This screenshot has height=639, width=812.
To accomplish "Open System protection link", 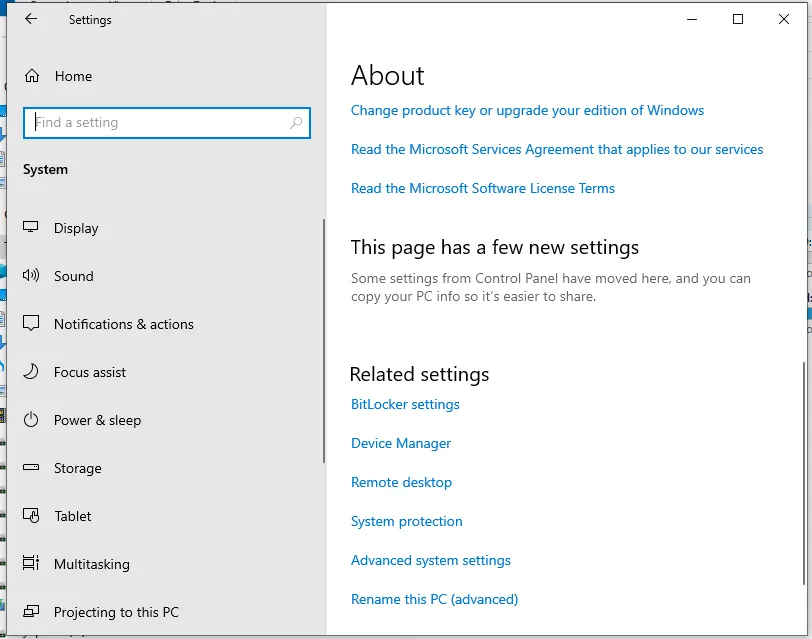I will point(407,521).
